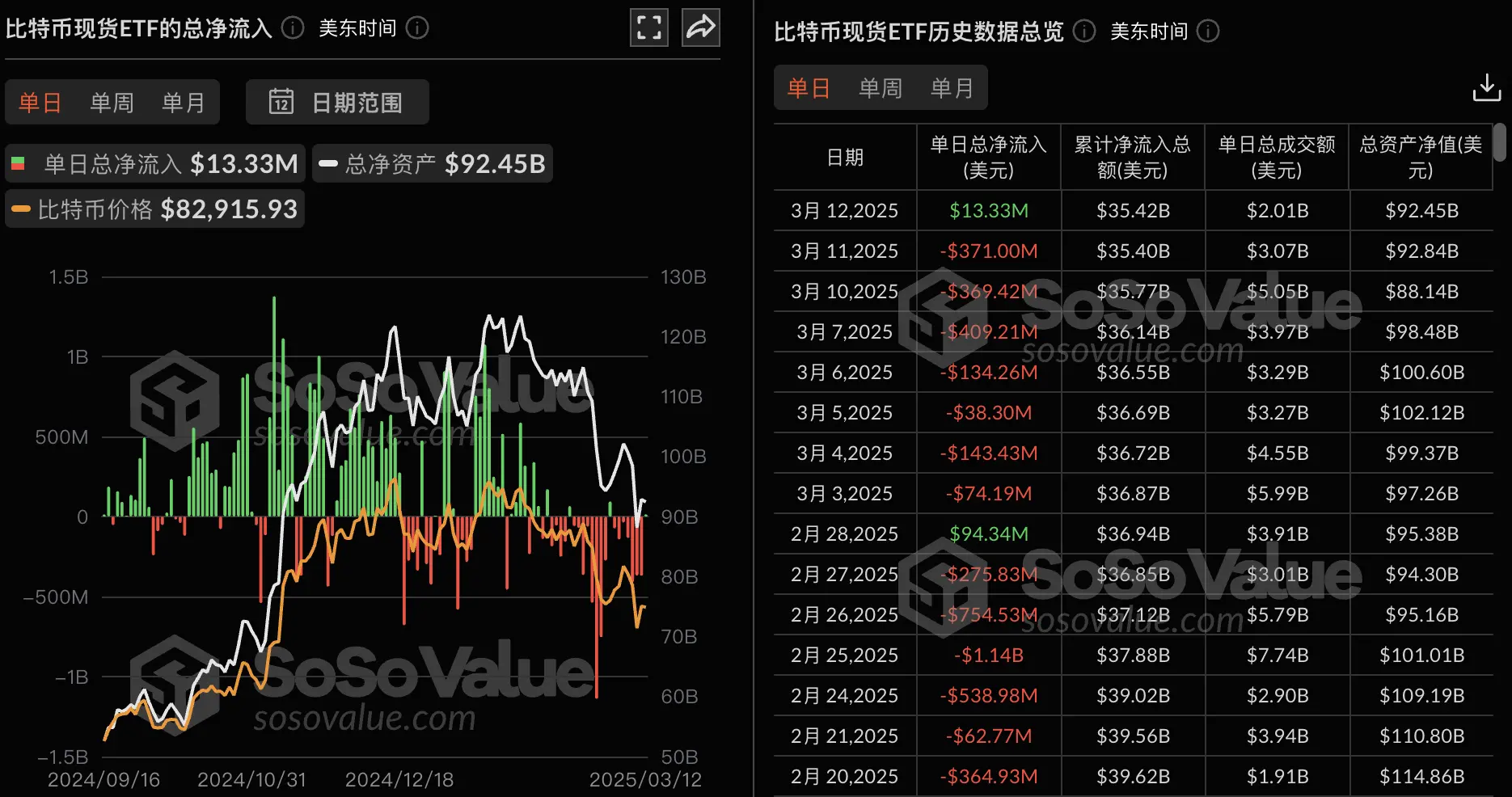Click info icon beside 比特币现货ETF历史数据总览 title
Image resolution: width=1512 pixels, height=797 pixels.
pos(1083,32)
